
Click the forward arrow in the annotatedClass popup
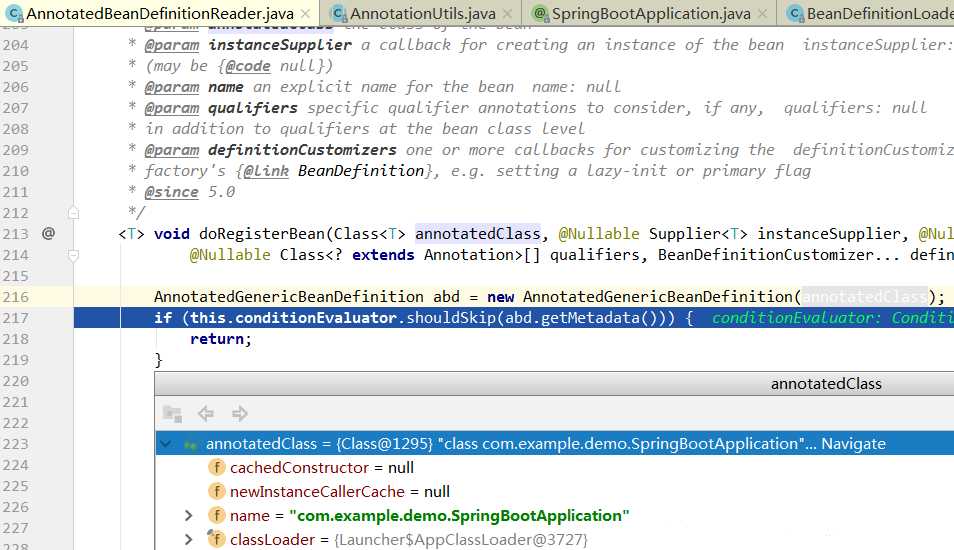[240, 414]
